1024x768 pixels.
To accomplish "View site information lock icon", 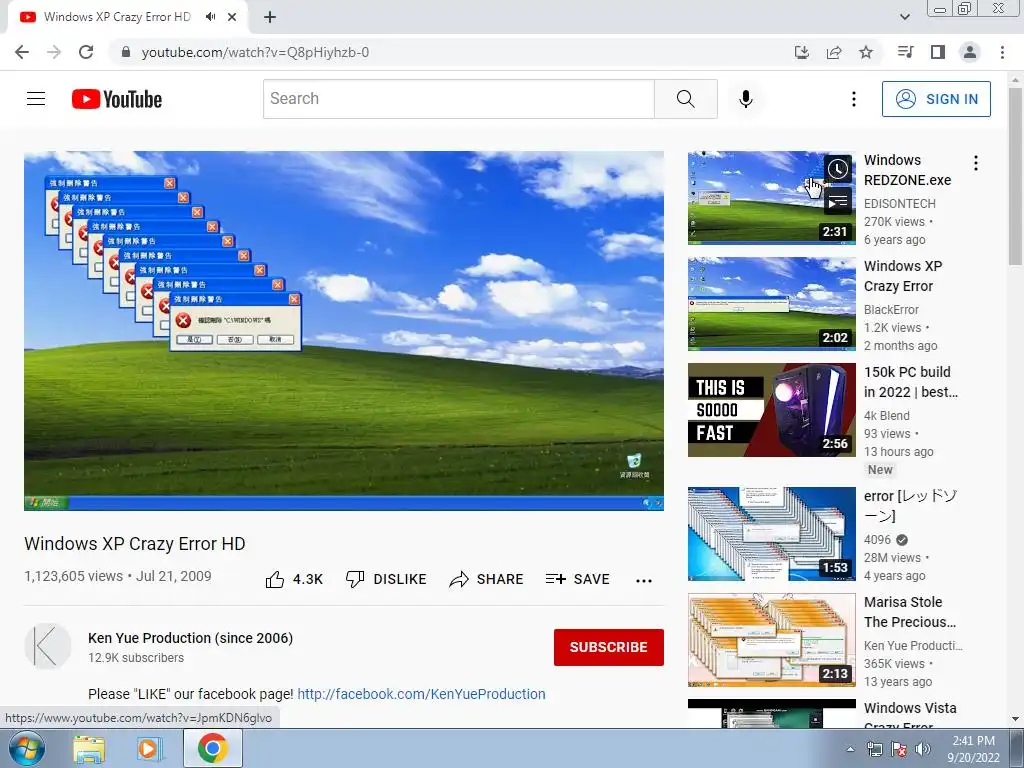I will point(126,52).
